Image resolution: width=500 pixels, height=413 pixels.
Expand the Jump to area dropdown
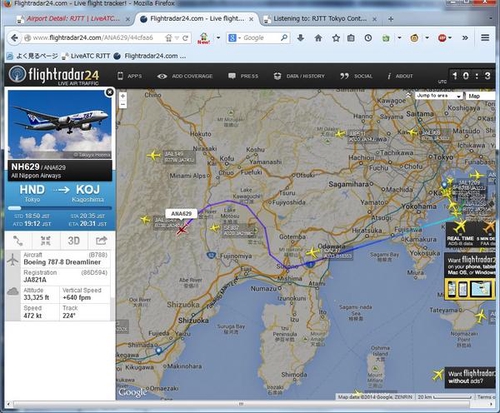click(x=438, y=96)
